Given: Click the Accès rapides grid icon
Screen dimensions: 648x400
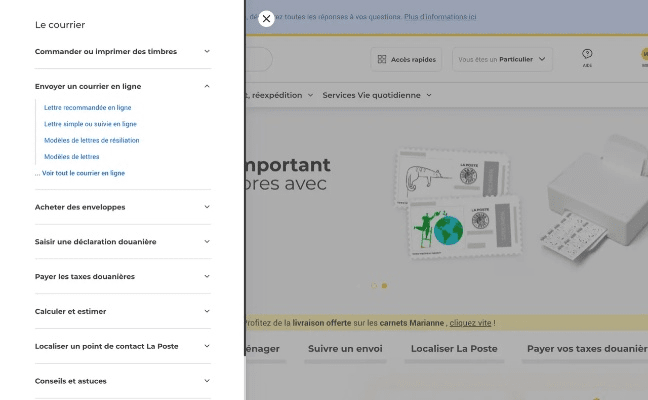Looking at the screenshot, I should coord(383,60).
